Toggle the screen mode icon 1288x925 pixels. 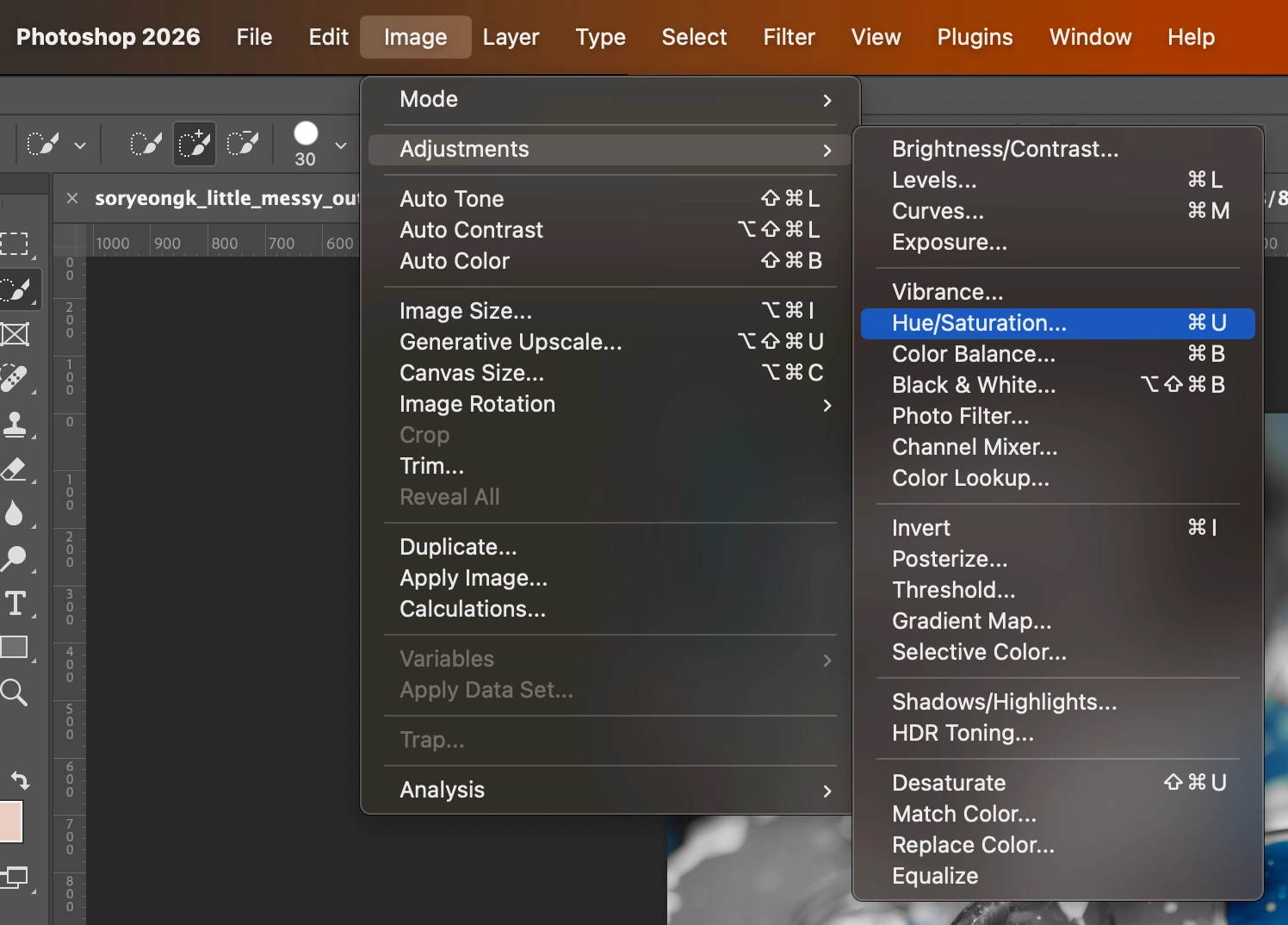pyautogui.click(x=15, y=878)
